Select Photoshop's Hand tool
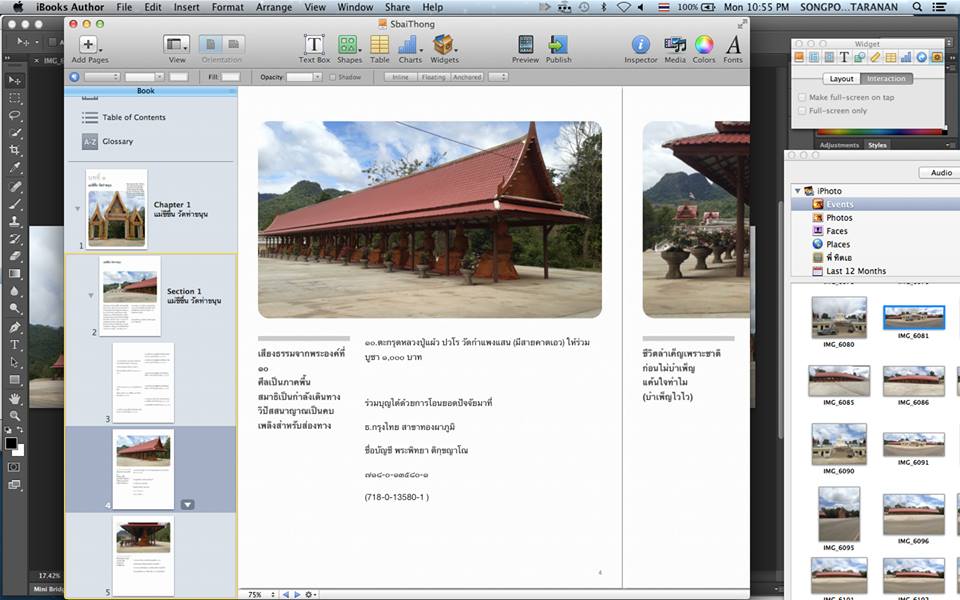The image size is (960, 600). pos(14,399)
